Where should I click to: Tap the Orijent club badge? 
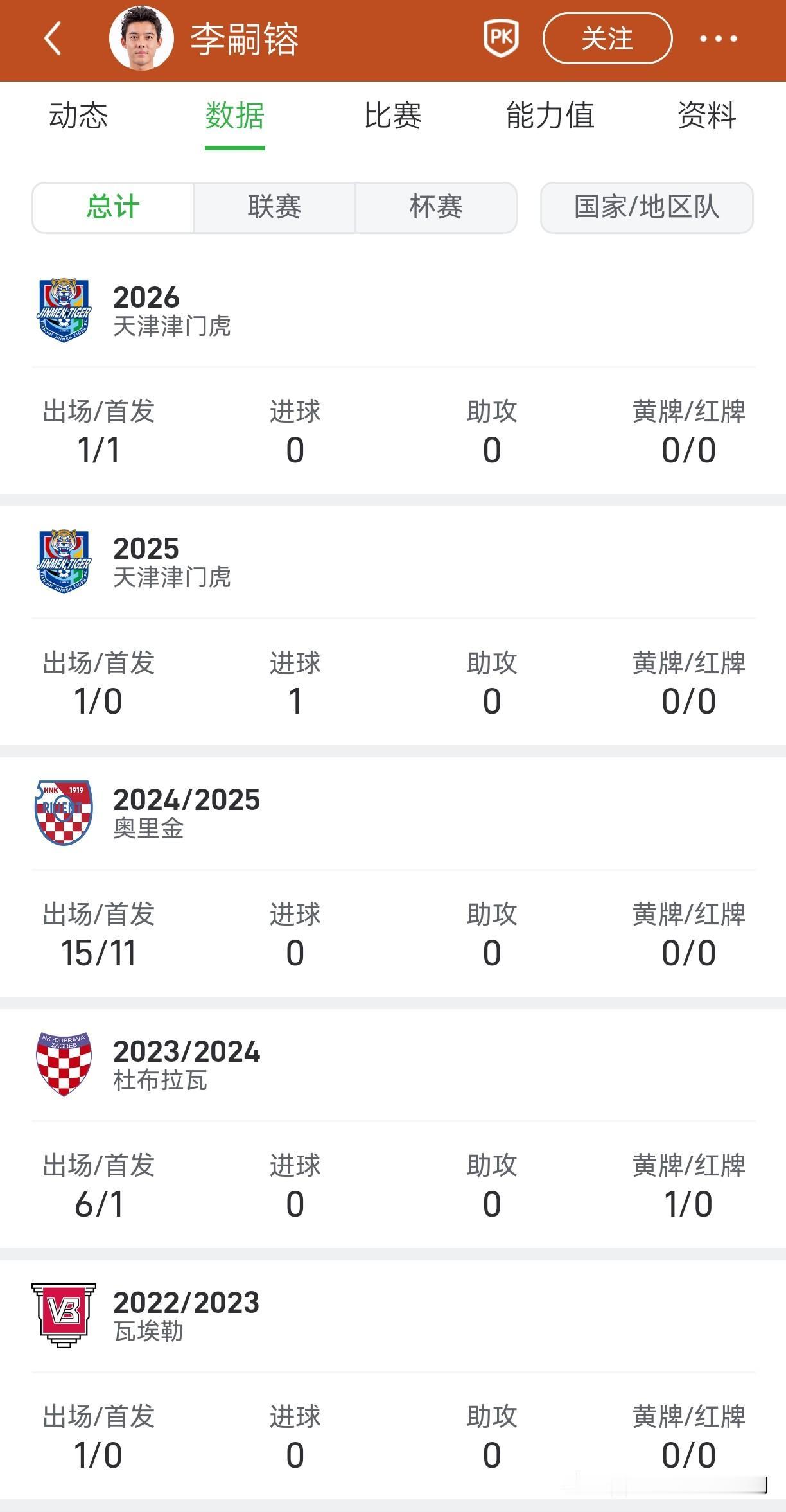click(x=64, y=813)
